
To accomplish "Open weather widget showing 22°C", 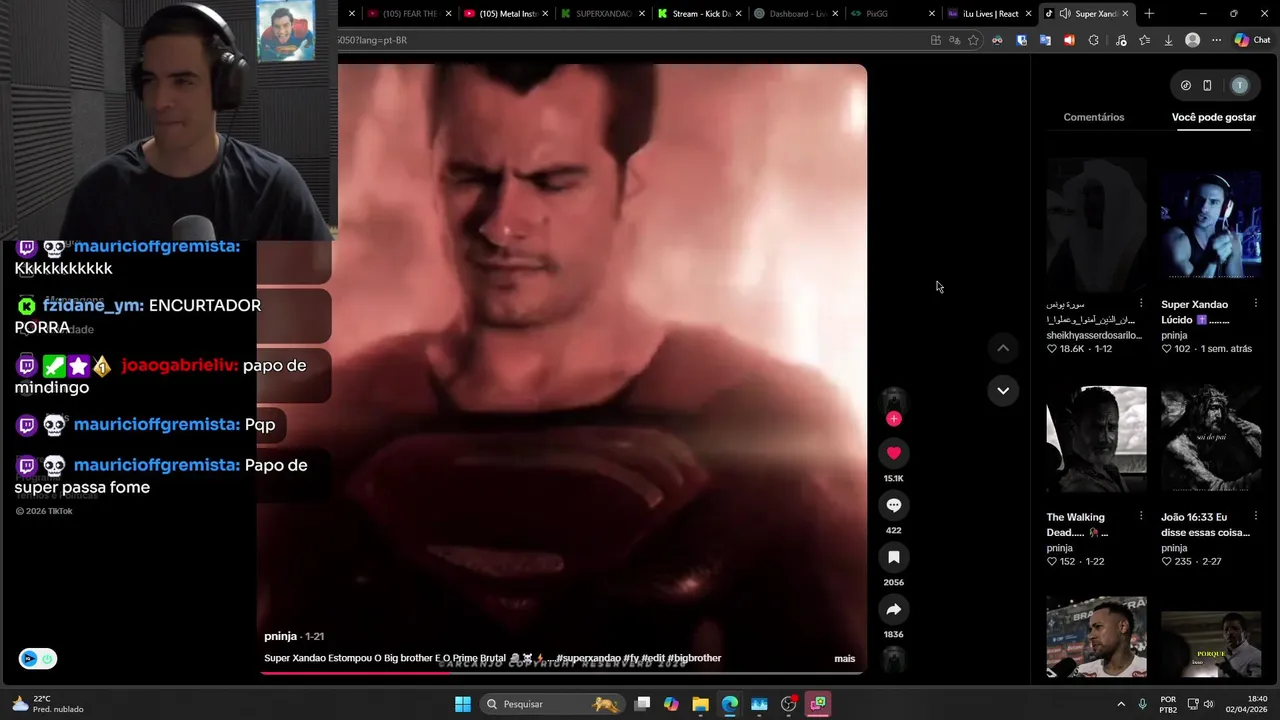I will pyautogui.click(x=50, y=704).
